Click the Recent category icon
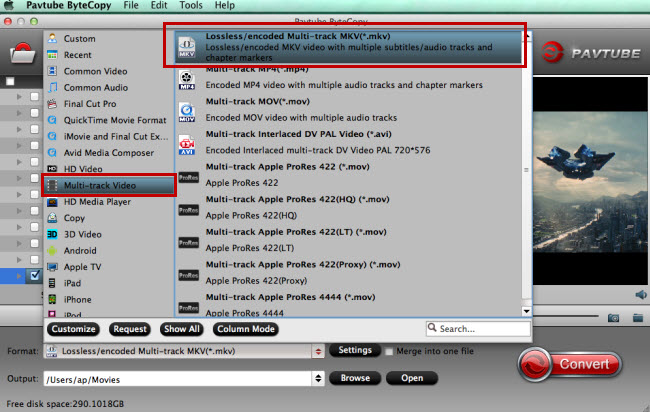Screen dimensions: 650x412 52,55
